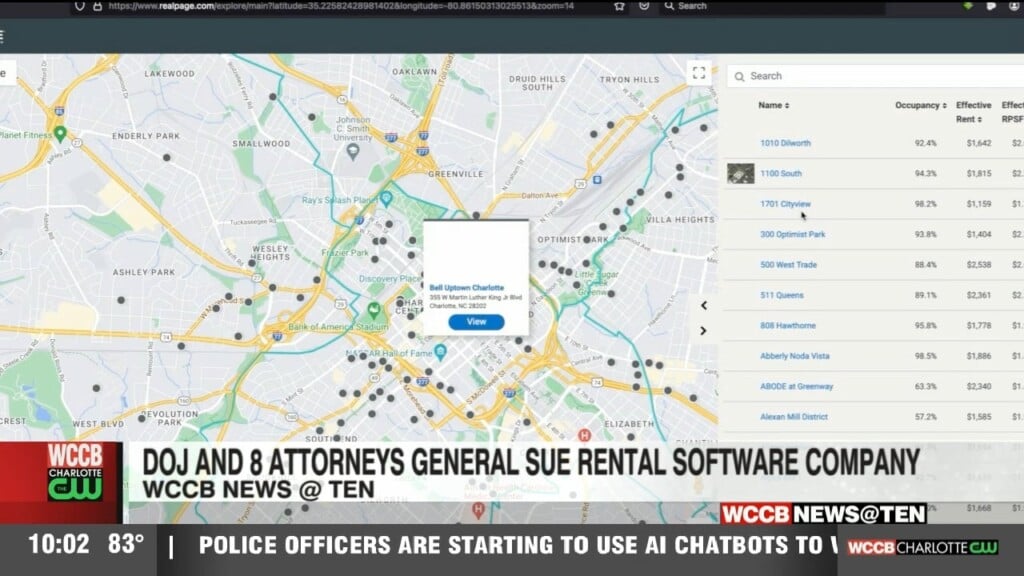
Task: Open the Alexan Mill District property link
Action: point(793,417)
